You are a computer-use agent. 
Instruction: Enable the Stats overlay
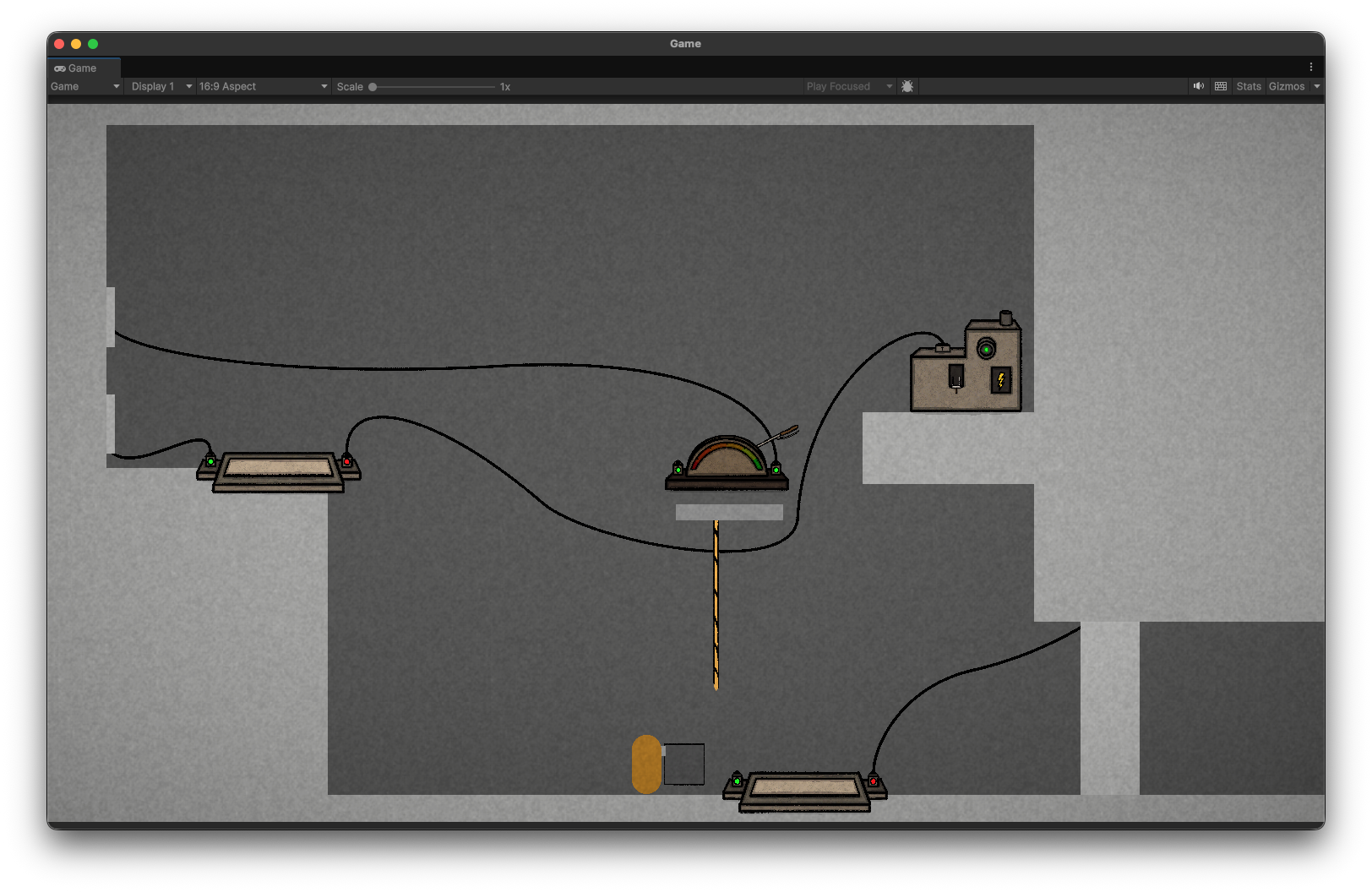click(1248, 86)
